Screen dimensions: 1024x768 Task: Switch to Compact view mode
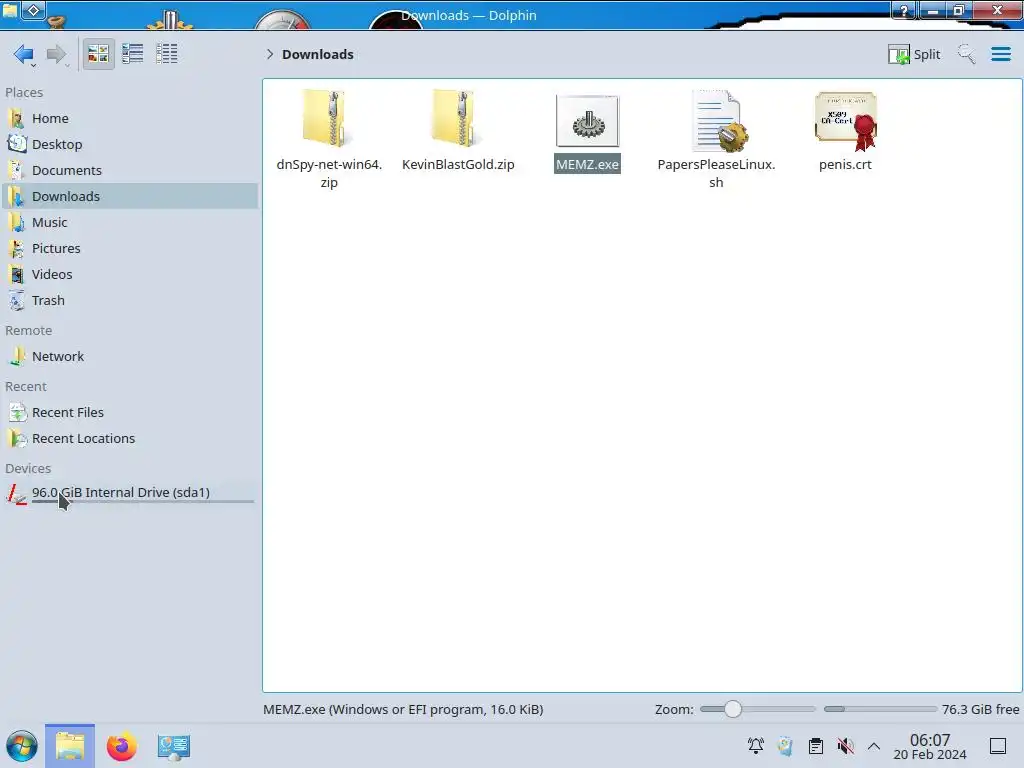pos(133,54)
